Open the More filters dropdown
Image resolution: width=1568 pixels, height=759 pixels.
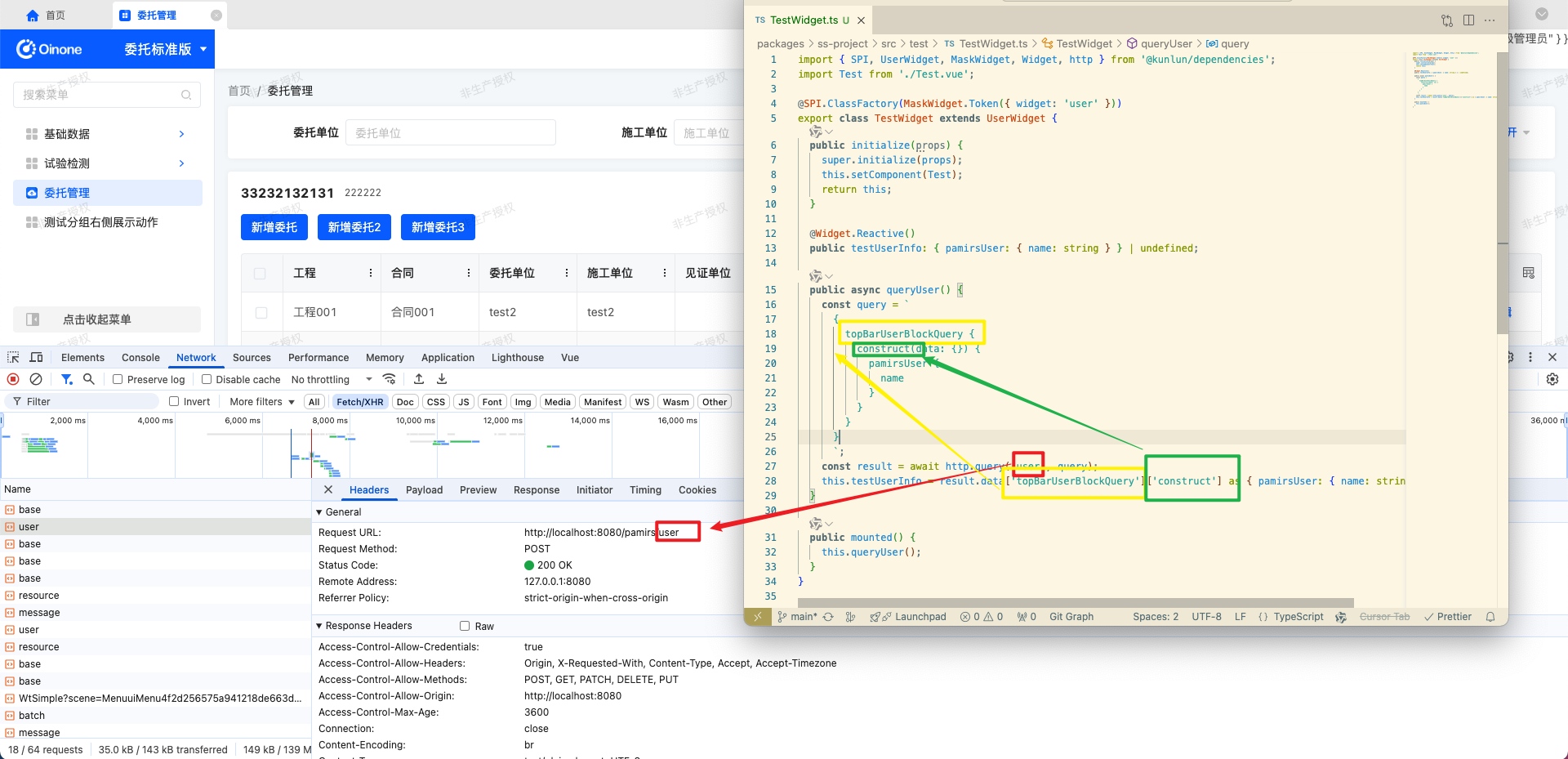click(262, 401)
